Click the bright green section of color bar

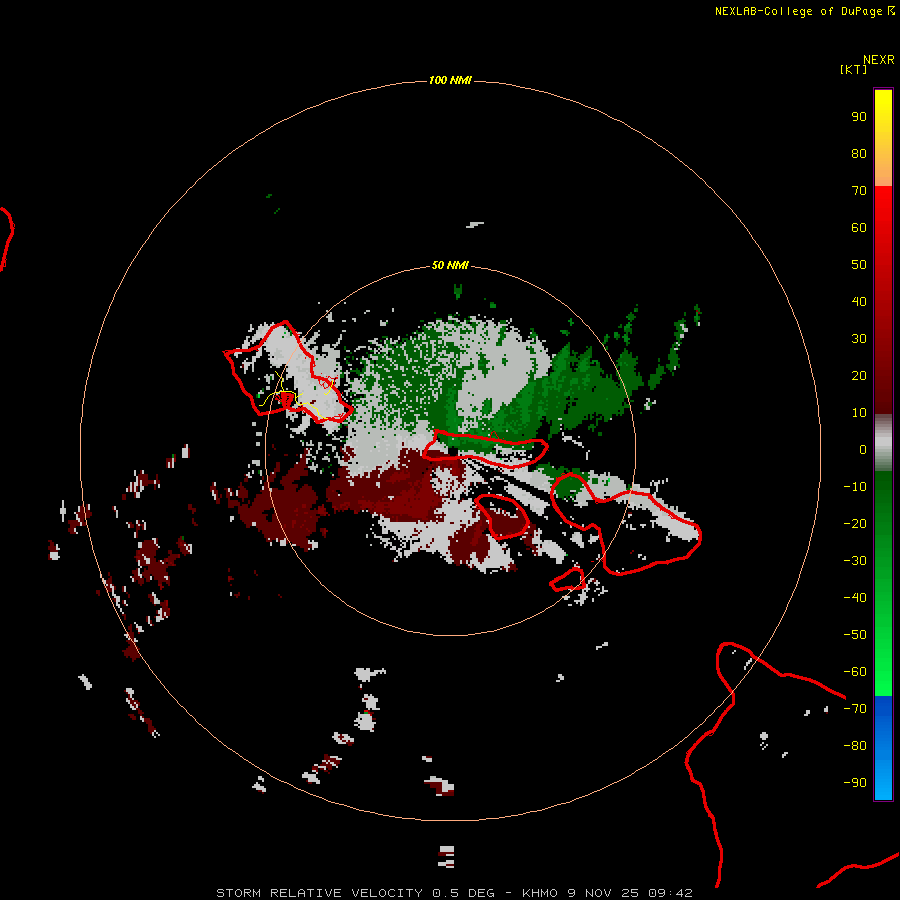click(x=883, y=660)
